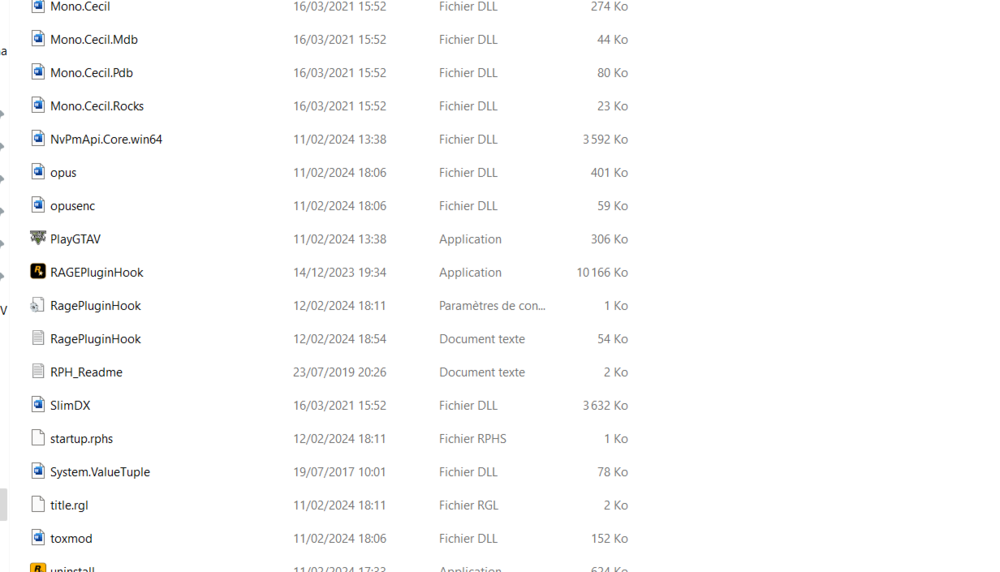The height and width of the screenshot is (572, 1000).
Task: Click the System.ValueTuple file name
Action: click(100, 471)
